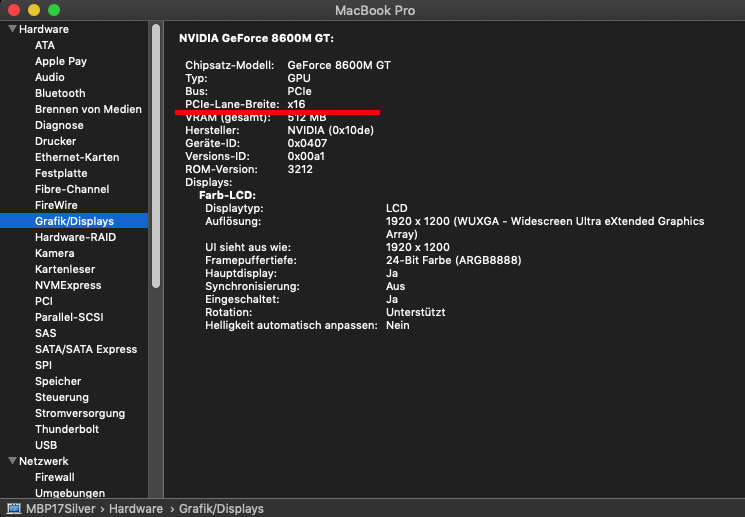
Task: Click the Farb-LCD display heading
Action: click(x=227, y=195)
